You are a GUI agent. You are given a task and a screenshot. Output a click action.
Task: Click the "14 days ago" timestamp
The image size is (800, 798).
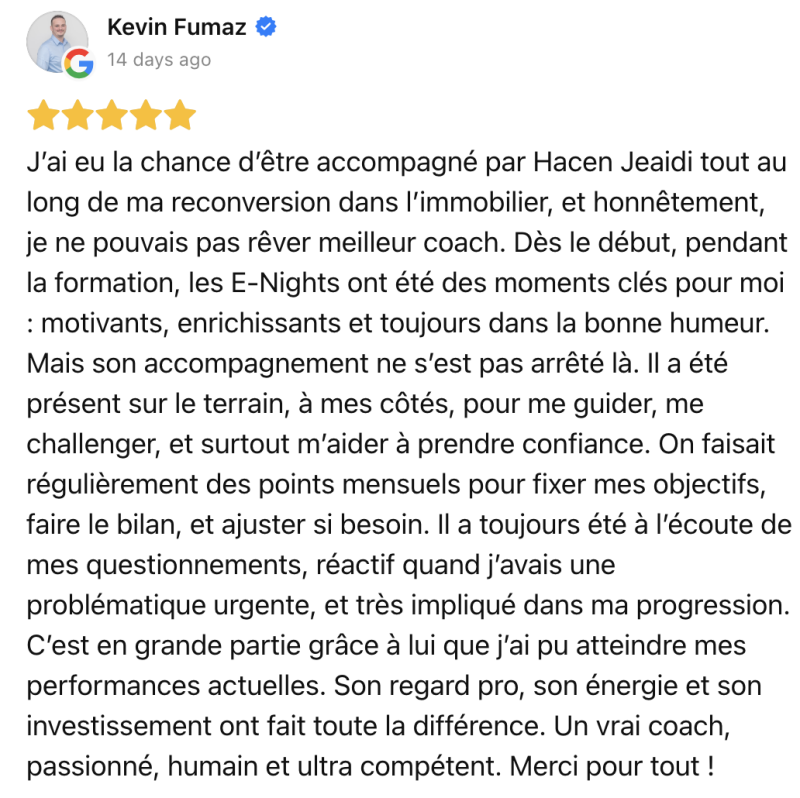(159, 60)
